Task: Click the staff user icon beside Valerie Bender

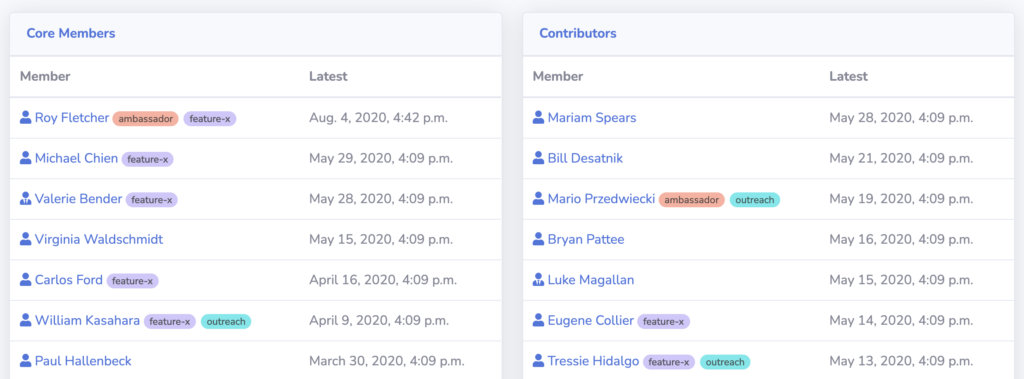Action: 25,199
